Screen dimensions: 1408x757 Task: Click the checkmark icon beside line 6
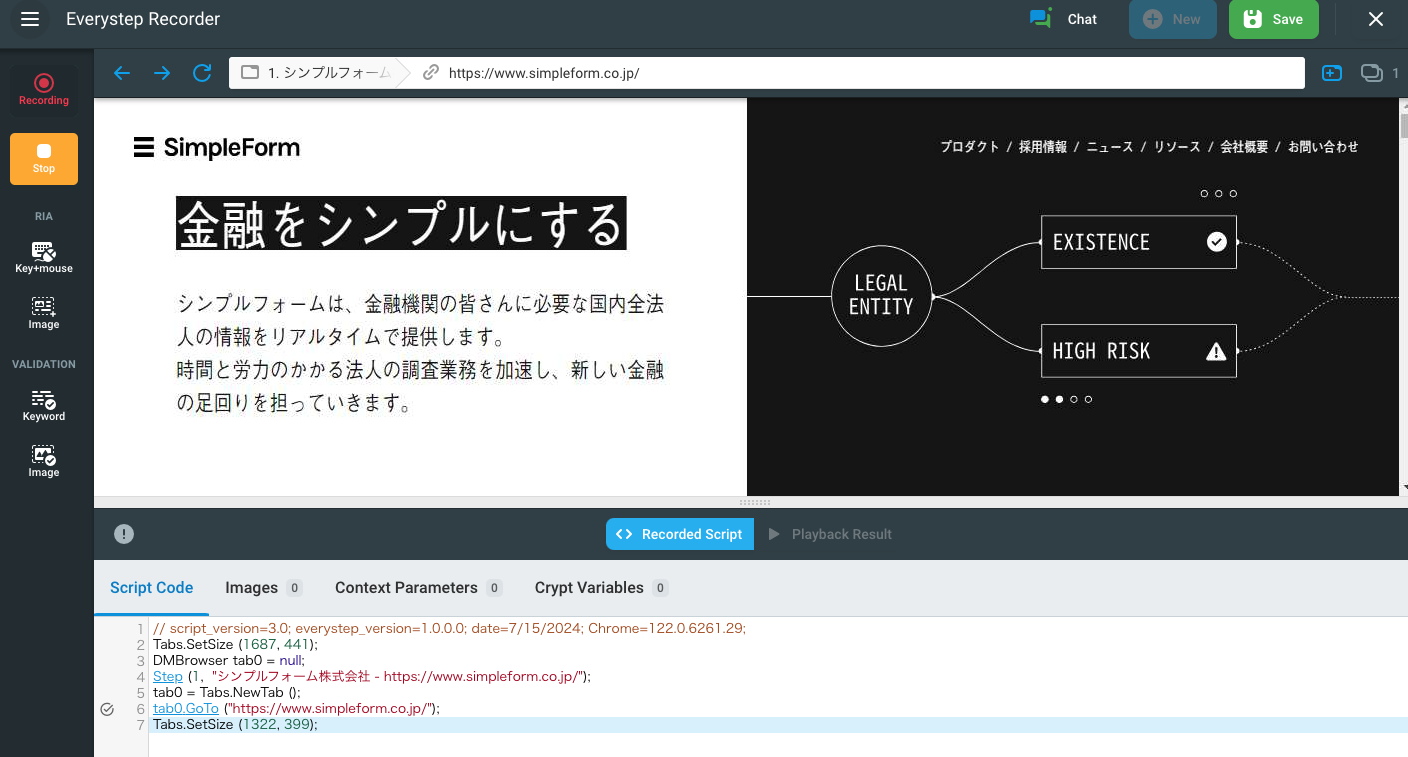point(107,709)
